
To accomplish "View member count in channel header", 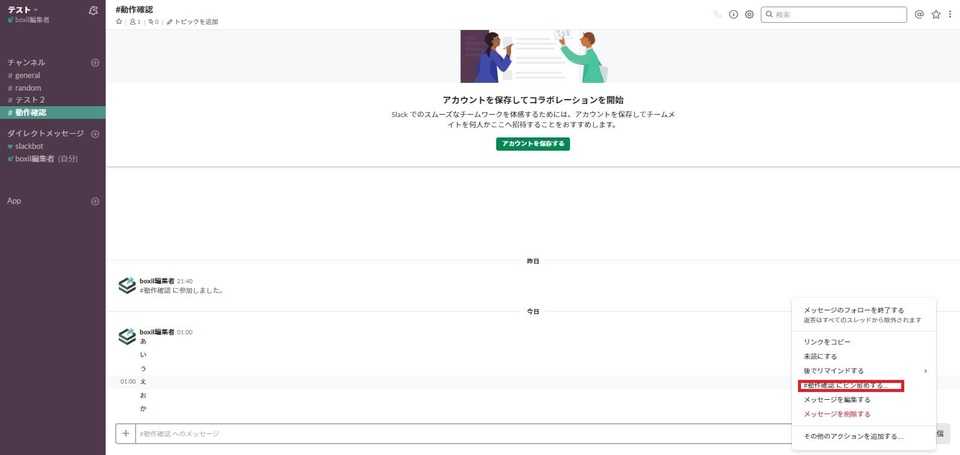I will pos(135,21).
